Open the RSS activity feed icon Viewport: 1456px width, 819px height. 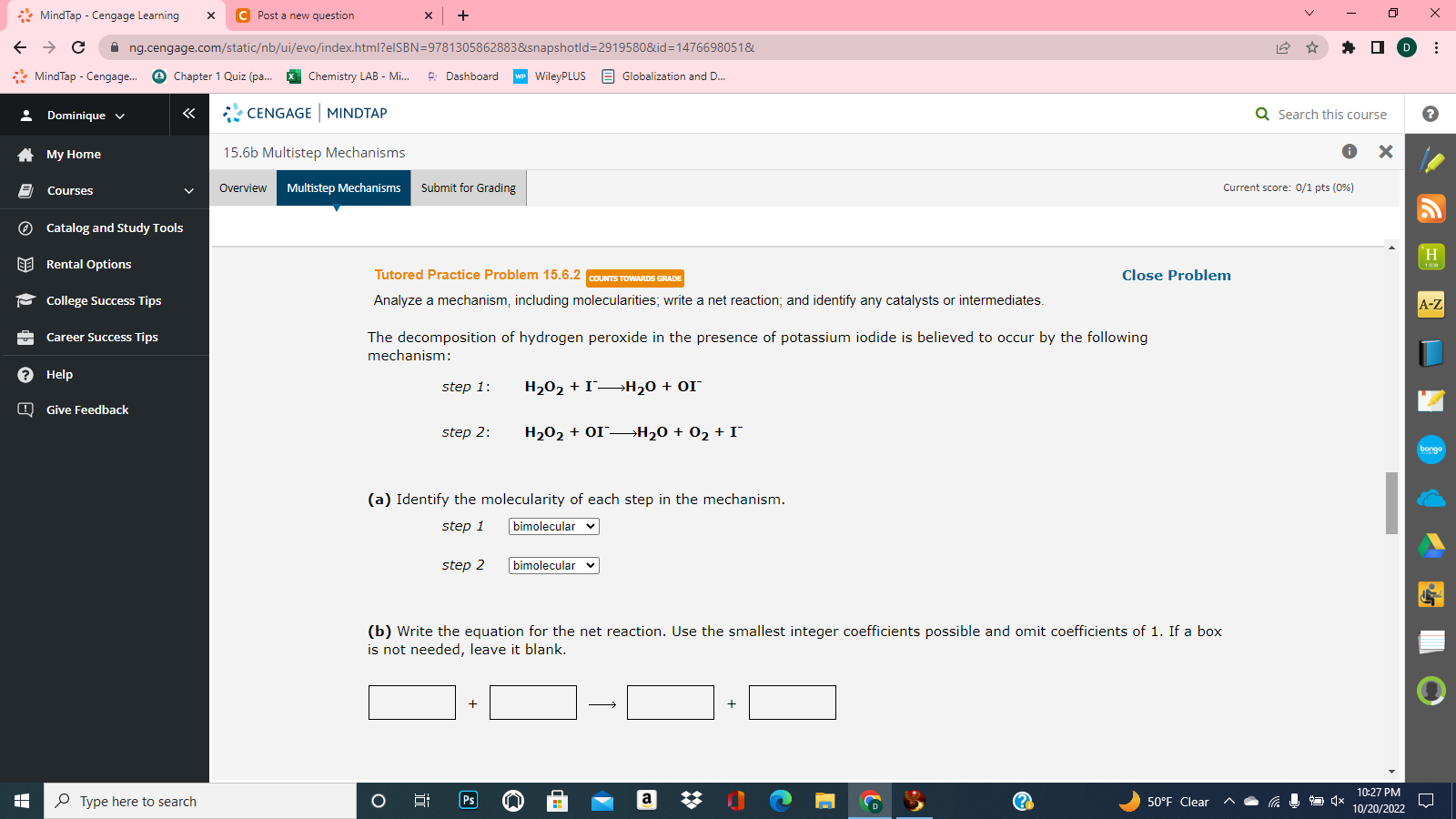(1431, 209)
